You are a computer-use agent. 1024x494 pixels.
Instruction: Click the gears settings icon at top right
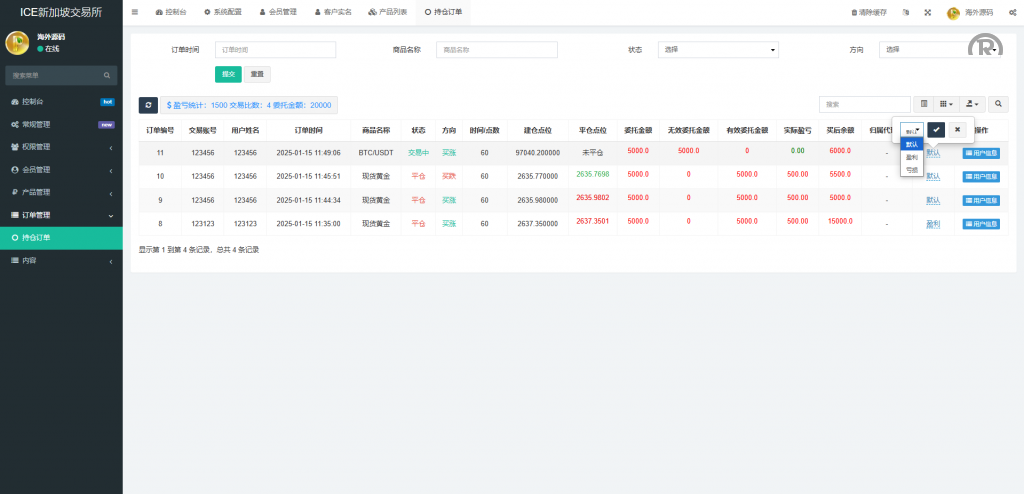click(x=1012, y=12)
